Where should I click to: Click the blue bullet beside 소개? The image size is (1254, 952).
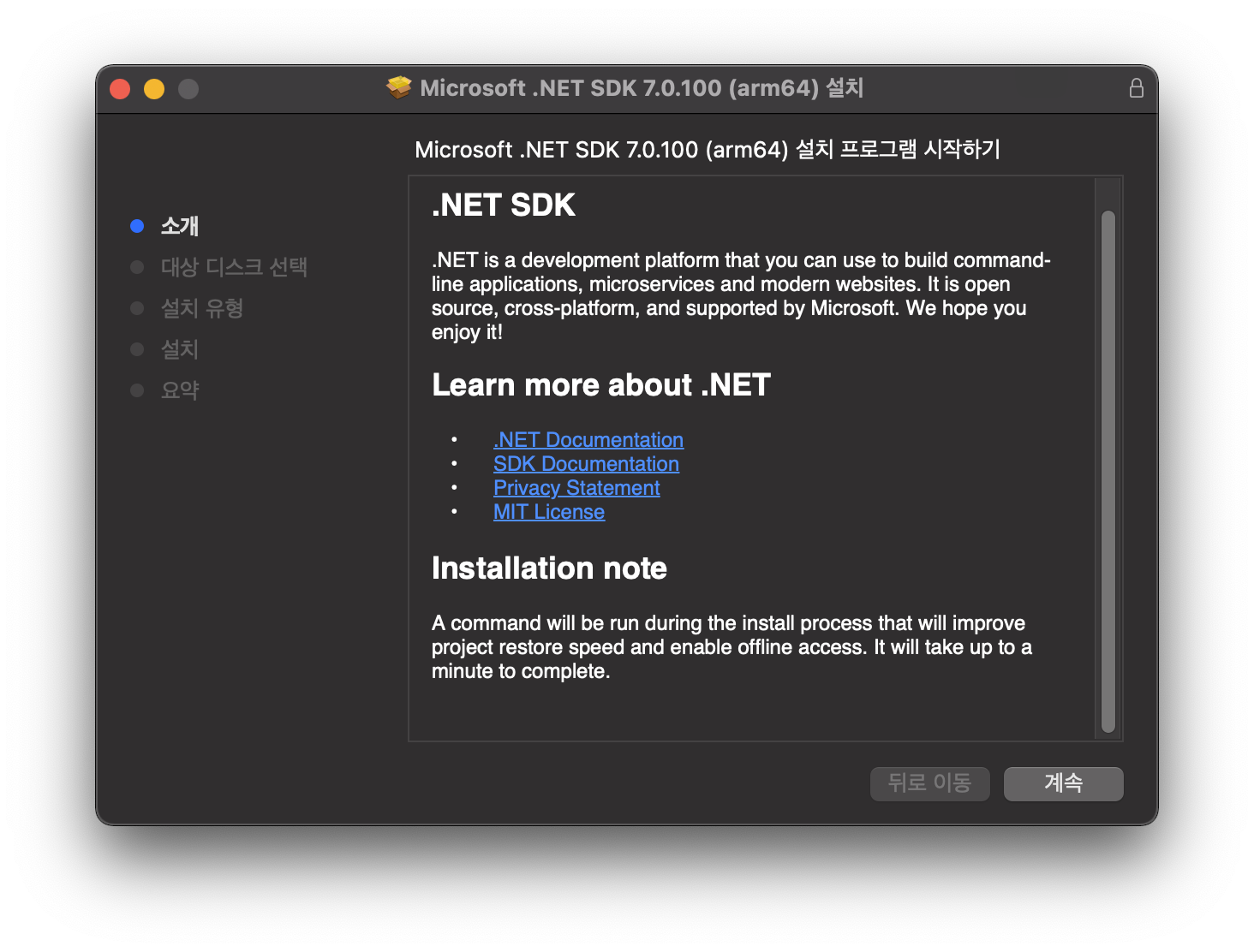137,226
